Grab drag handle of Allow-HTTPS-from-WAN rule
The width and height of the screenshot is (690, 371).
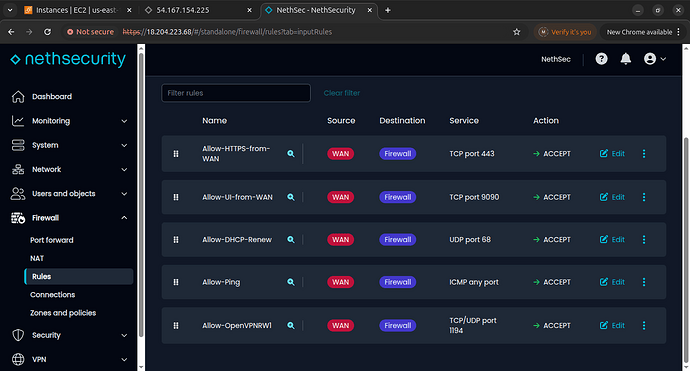[x=176, y=154]
